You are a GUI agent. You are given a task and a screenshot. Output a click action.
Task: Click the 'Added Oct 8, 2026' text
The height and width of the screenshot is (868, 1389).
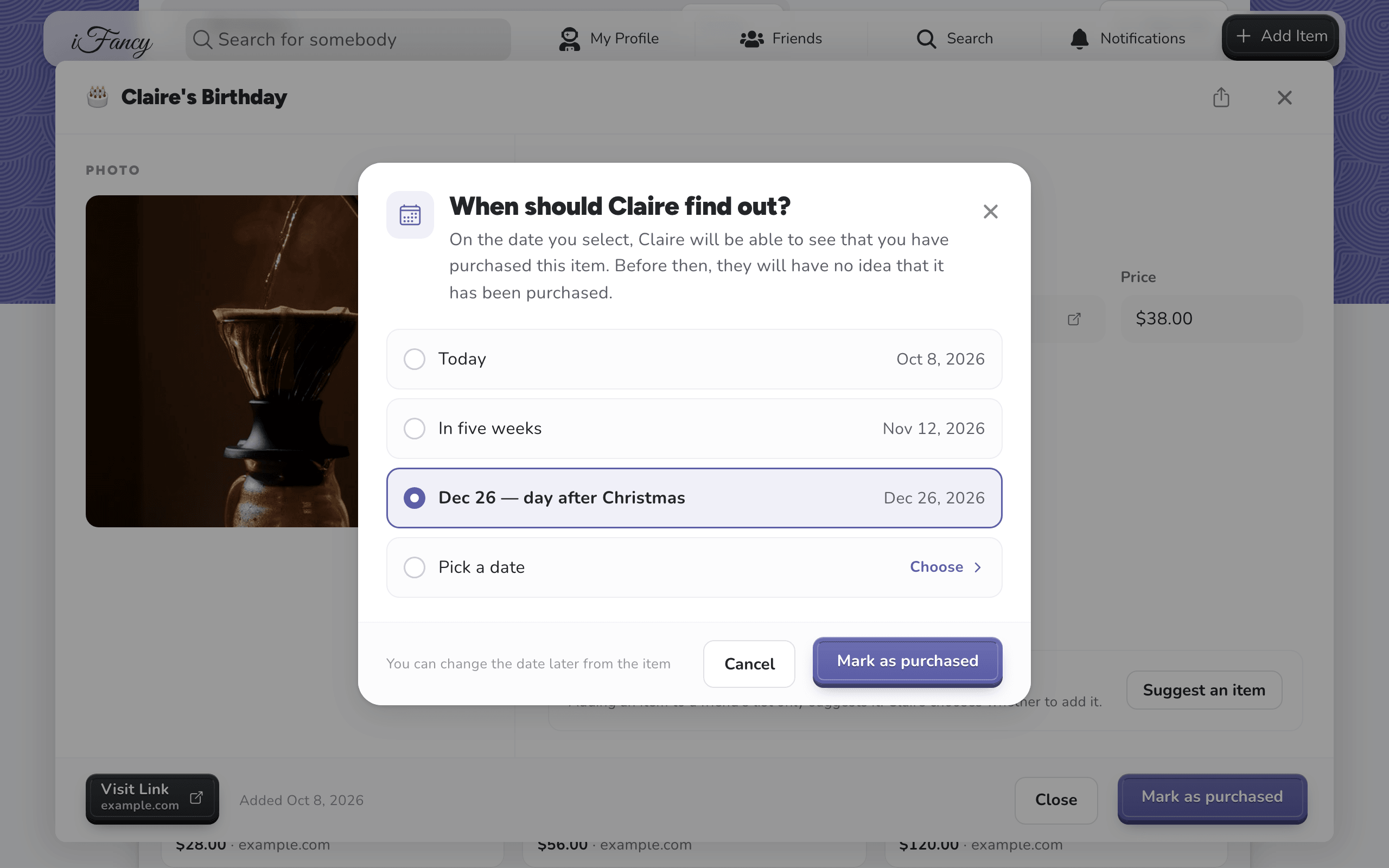pyautogui.click(x=301, y=800)
